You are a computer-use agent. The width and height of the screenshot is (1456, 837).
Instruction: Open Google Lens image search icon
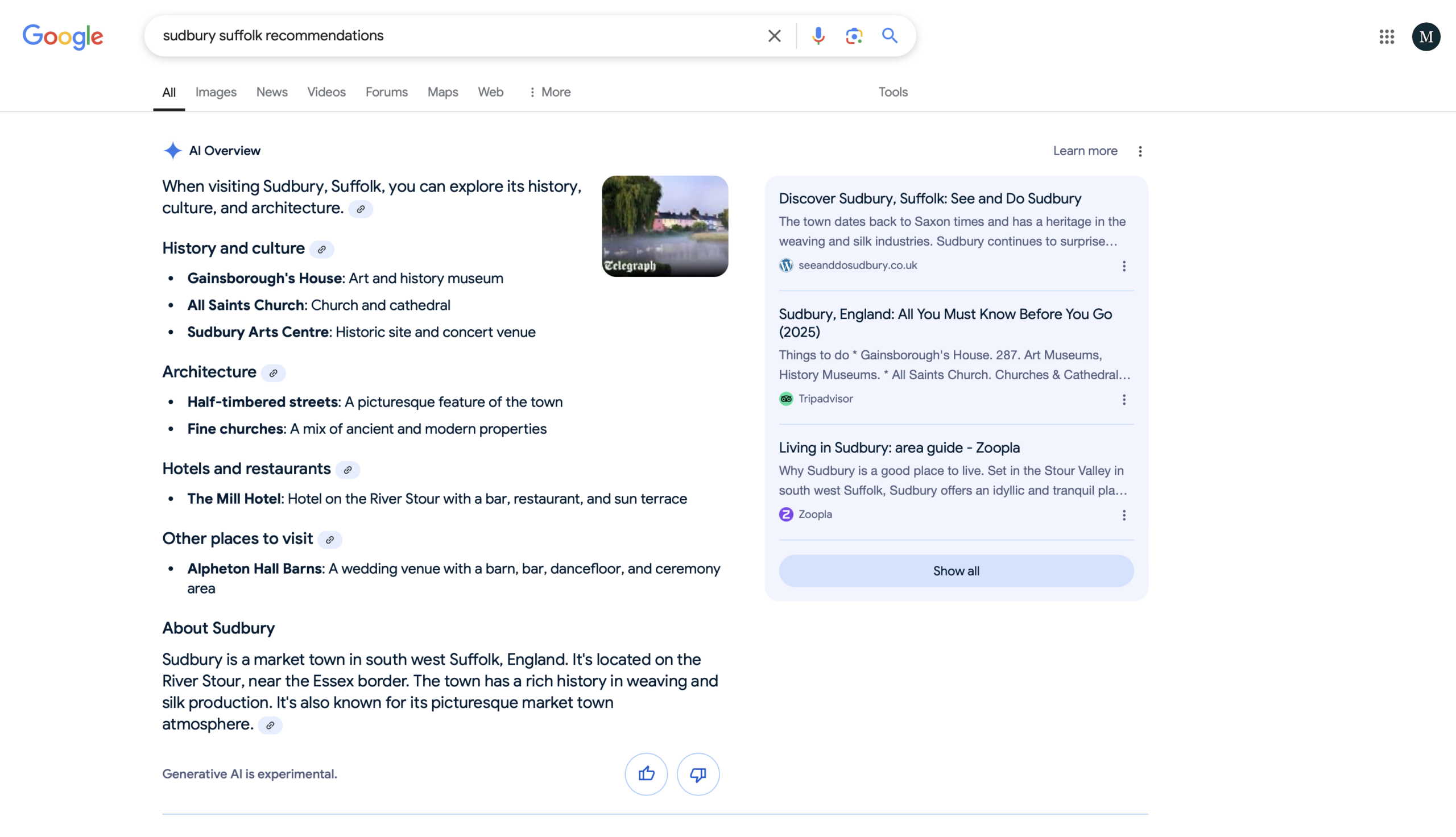tap(854, 36)
